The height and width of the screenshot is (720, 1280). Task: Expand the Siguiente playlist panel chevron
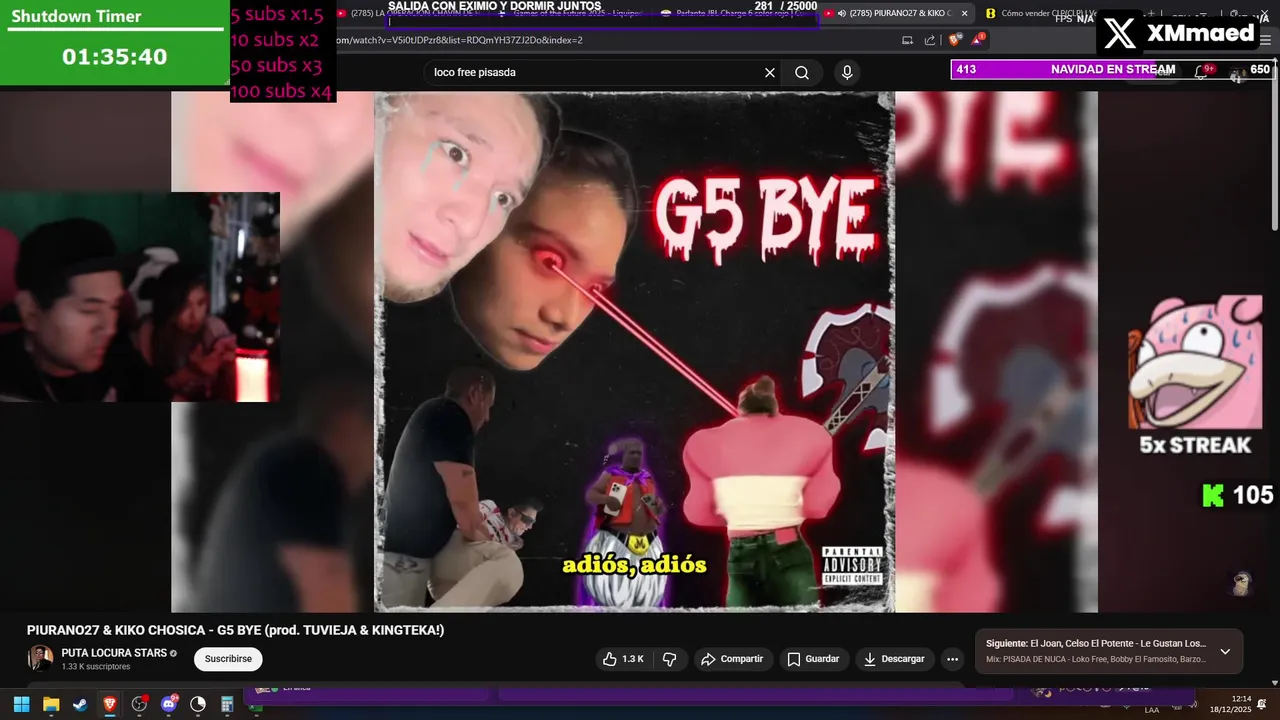pyautogui.click(x=1225, y=652)
